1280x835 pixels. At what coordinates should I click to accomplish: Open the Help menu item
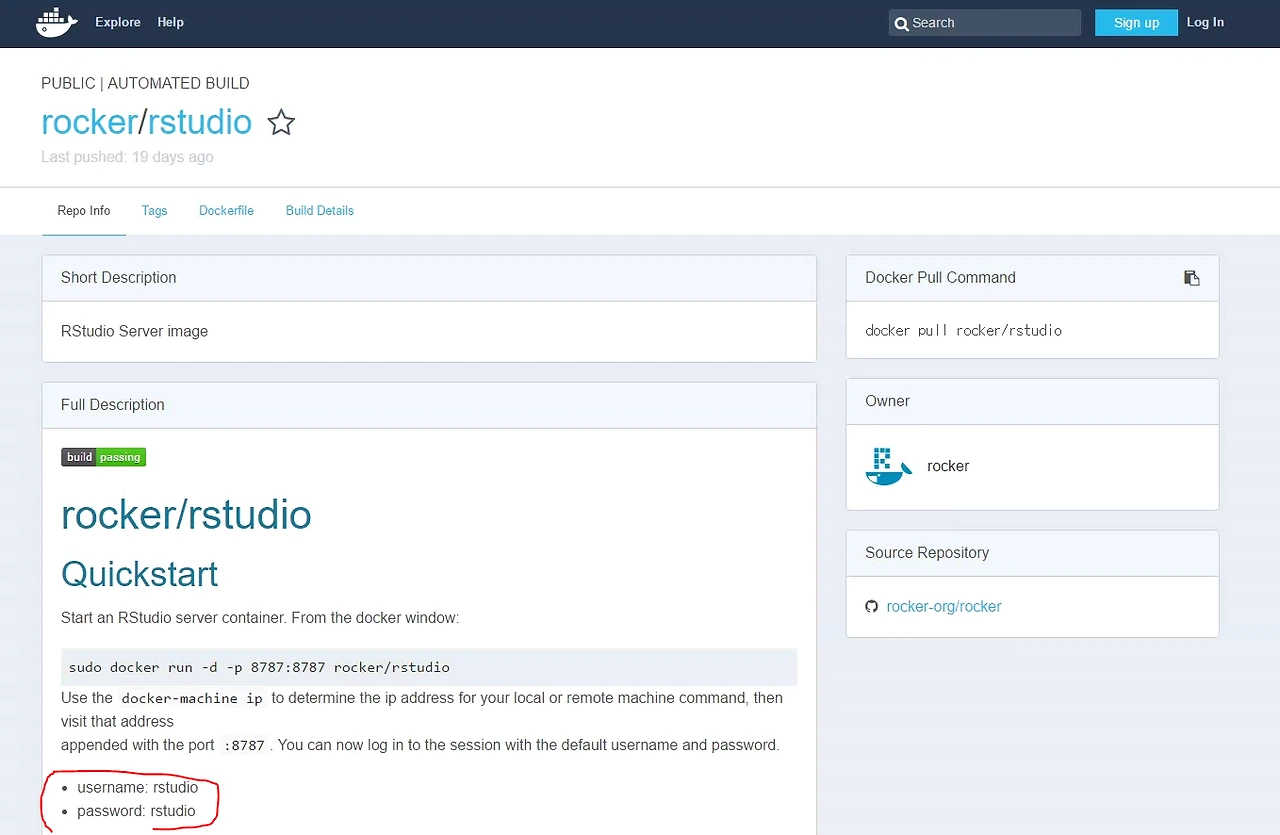171,22
